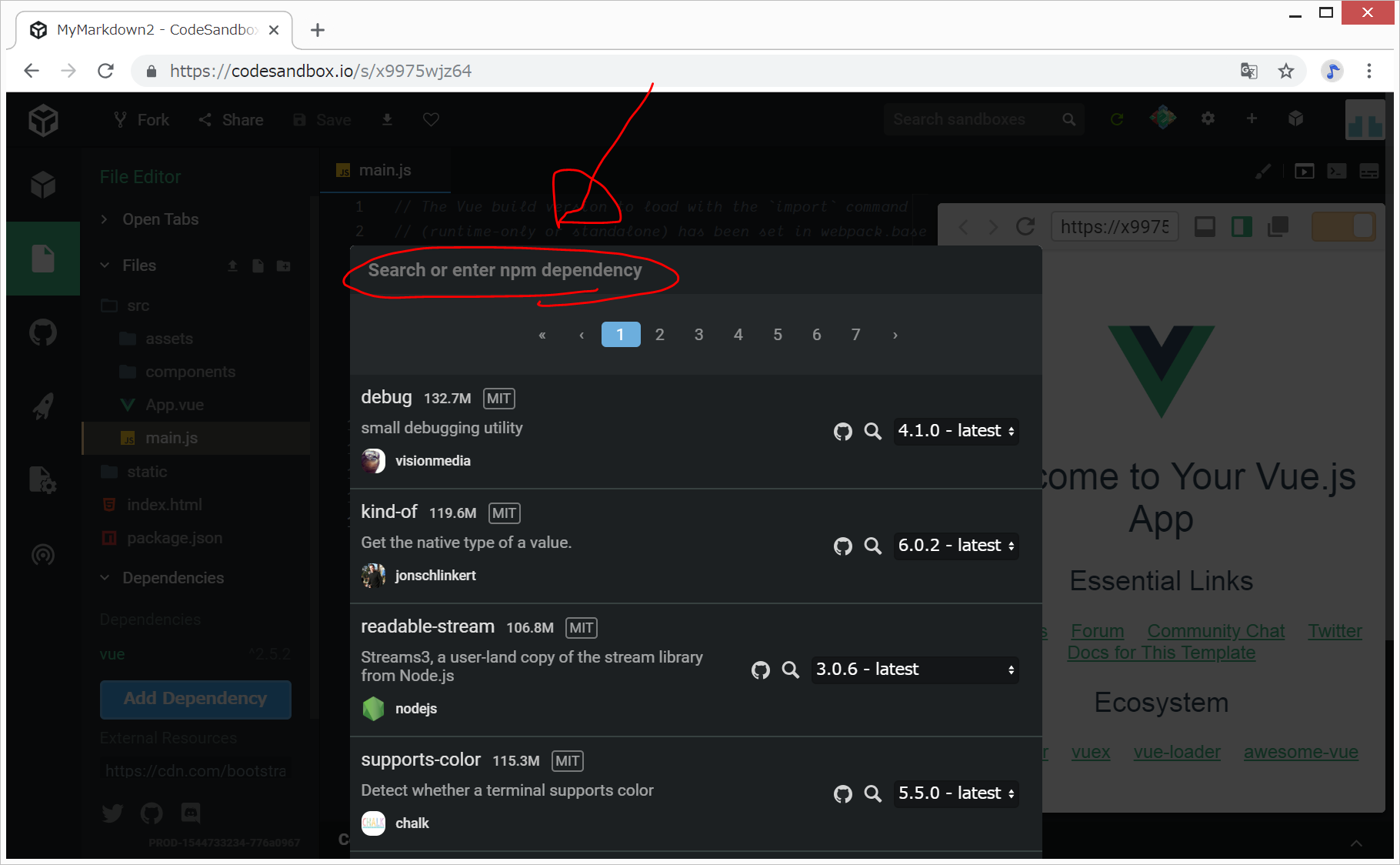Toggle the orange switch in preview bar
This screenshot has width=1400, height=865.
tap(1343, 227)
